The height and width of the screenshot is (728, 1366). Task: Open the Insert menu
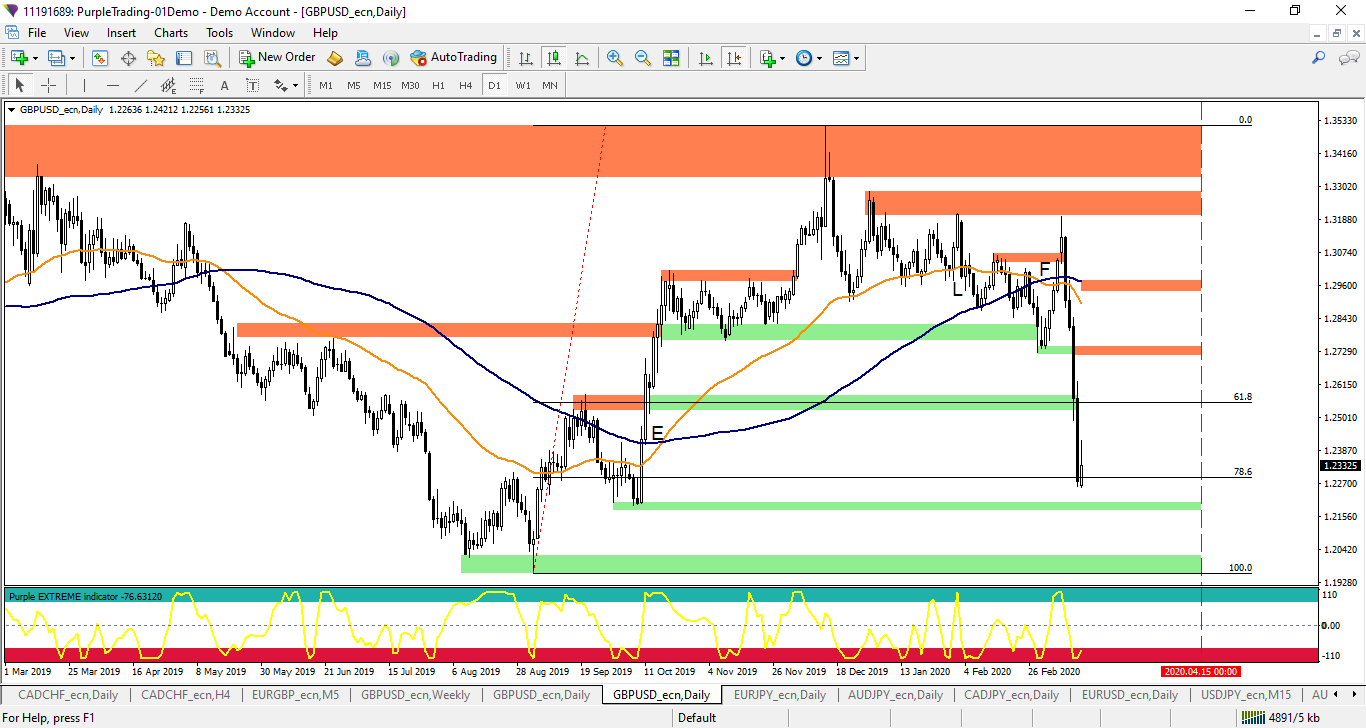(x=122, y=33)
